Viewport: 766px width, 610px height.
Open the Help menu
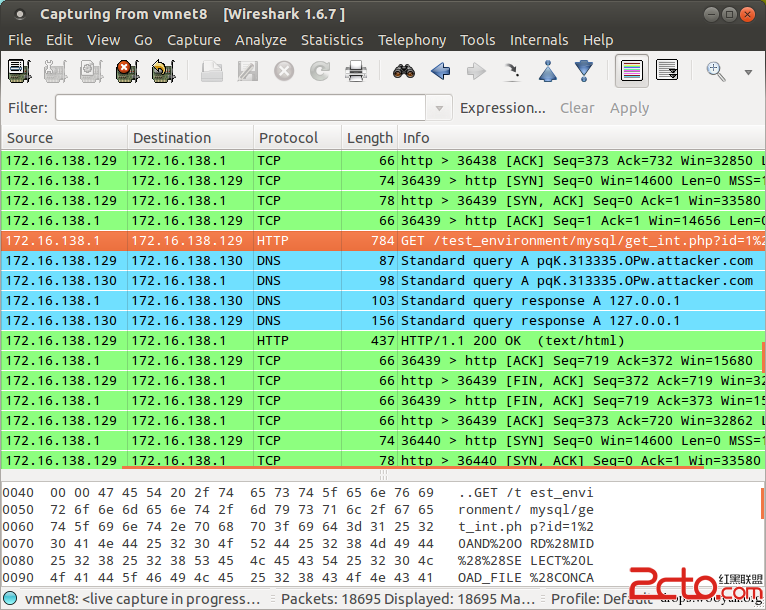(598, 40)
